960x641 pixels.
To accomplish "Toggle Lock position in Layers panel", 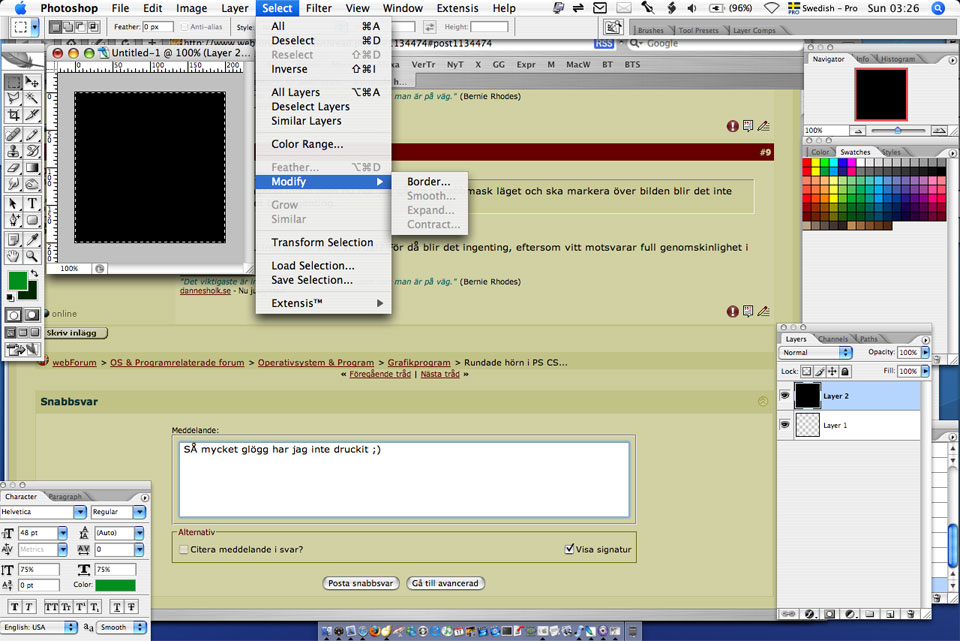I will pyautogui.click(x=832, y=371).
